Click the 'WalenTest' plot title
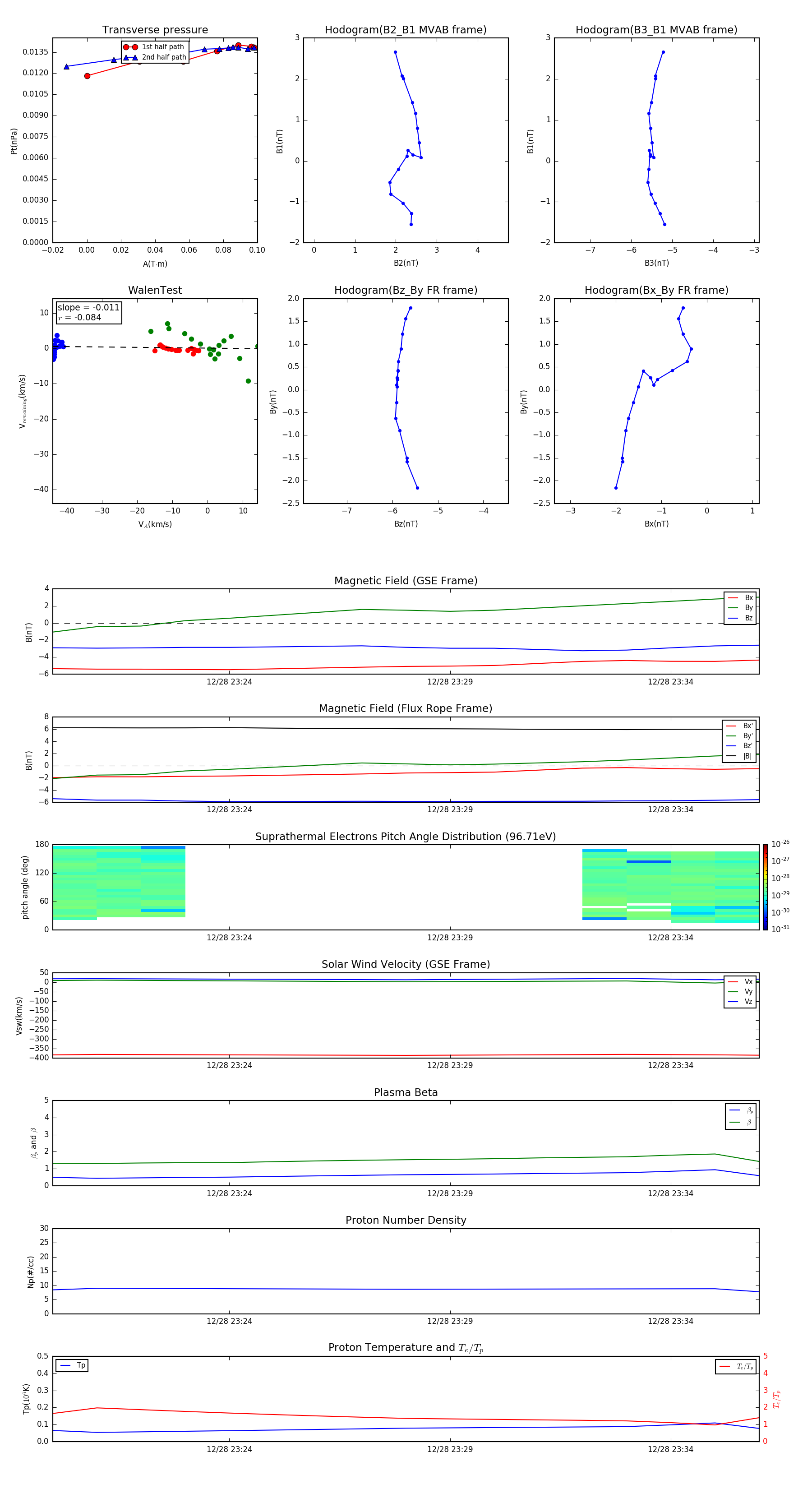812x1489 pixels. 155,290
